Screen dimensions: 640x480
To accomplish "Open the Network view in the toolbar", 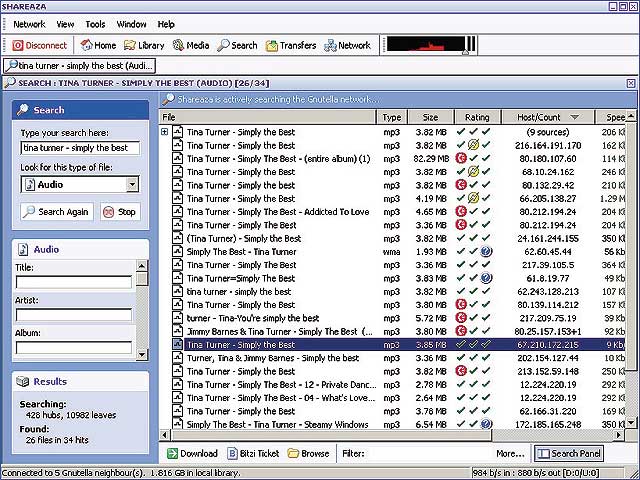I will [x=347, y=45].
